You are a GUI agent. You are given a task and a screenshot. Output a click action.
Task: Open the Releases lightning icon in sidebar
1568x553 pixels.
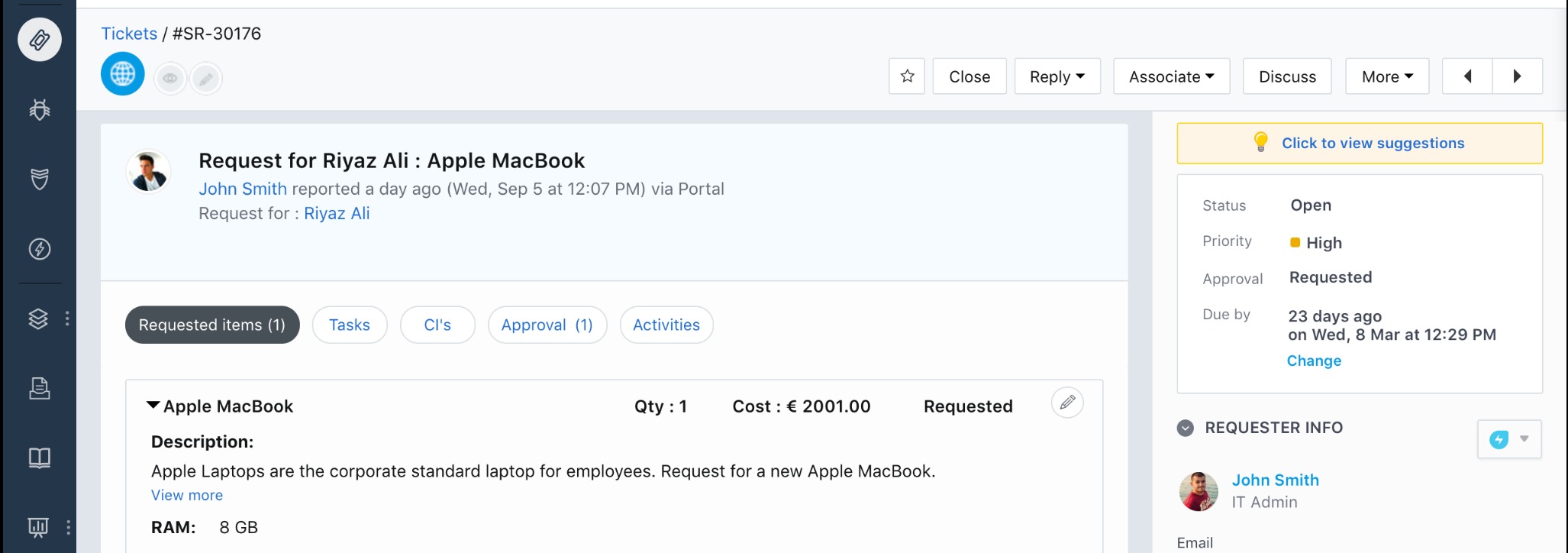tap(40, 249)
